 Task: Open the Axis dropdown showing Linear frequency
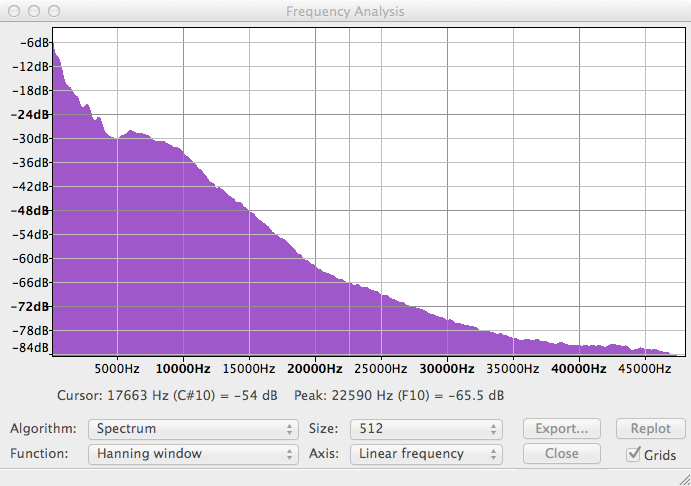426,454
